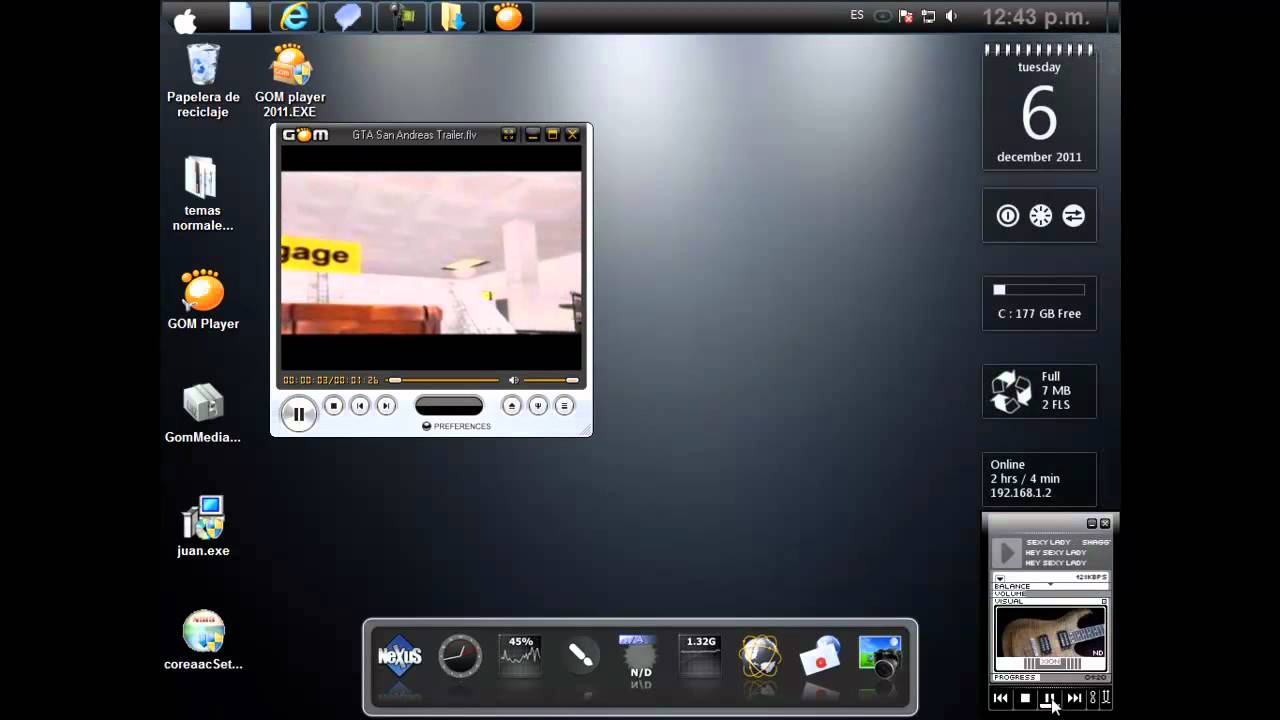Stop the music widget playback
The width and height of the screenshot is (1280, 720).
point(1025,698)
